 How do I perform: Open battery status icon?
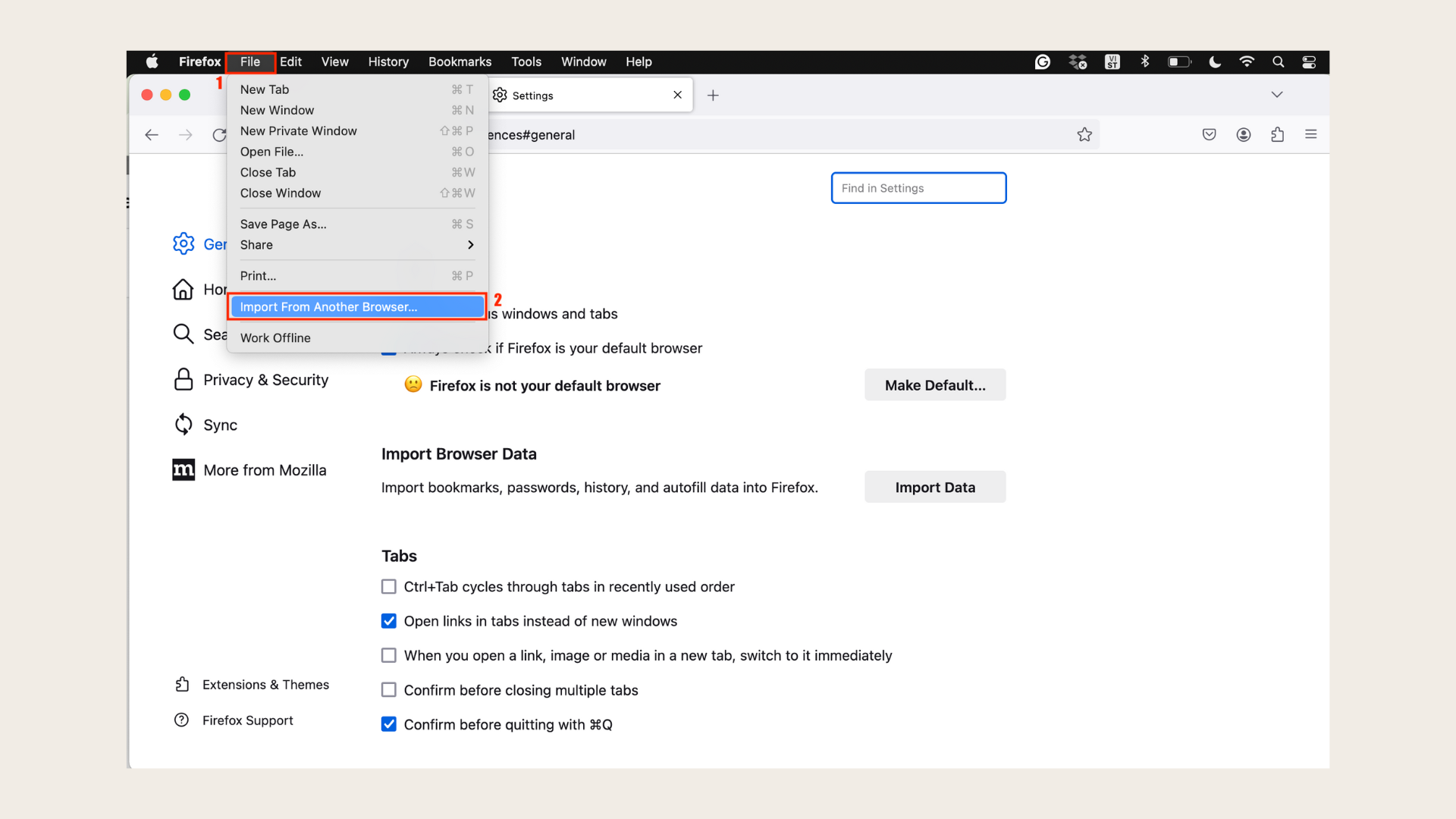(1179, 62)
